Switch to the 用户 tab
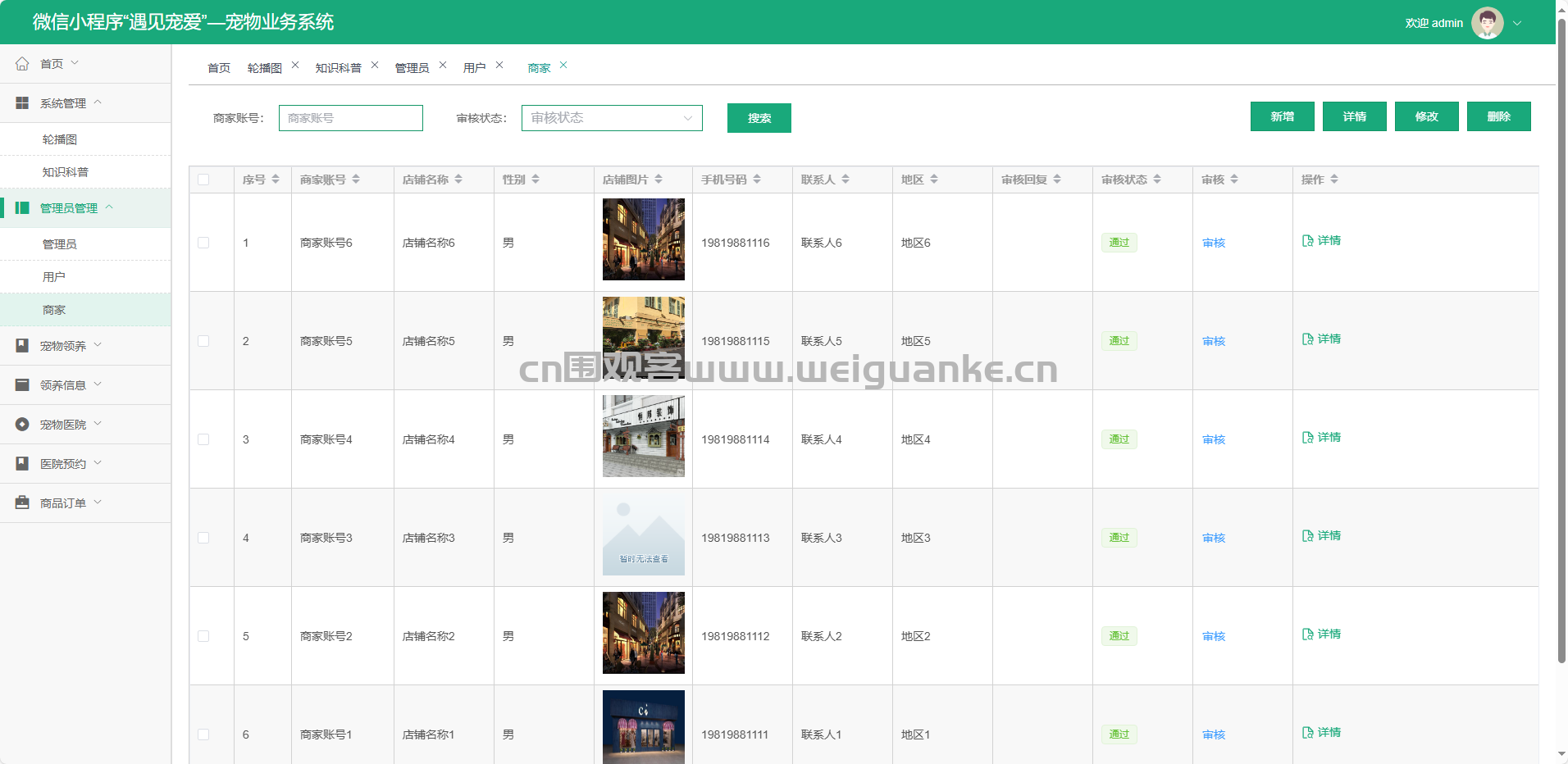Image resolution: width=1568 pixels, height=764 pixels. [x=474, y=68]
